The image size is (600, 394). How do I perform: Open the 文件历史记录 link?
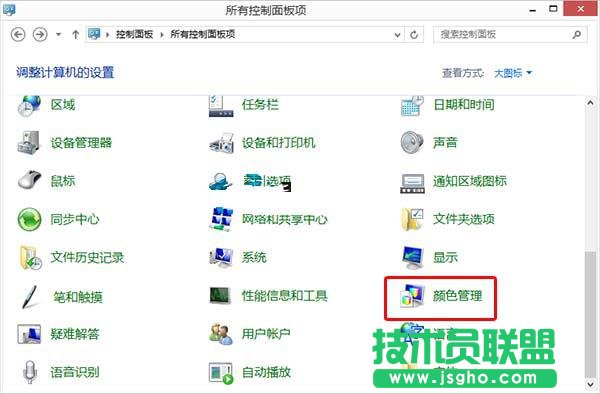tap(88, 257)
